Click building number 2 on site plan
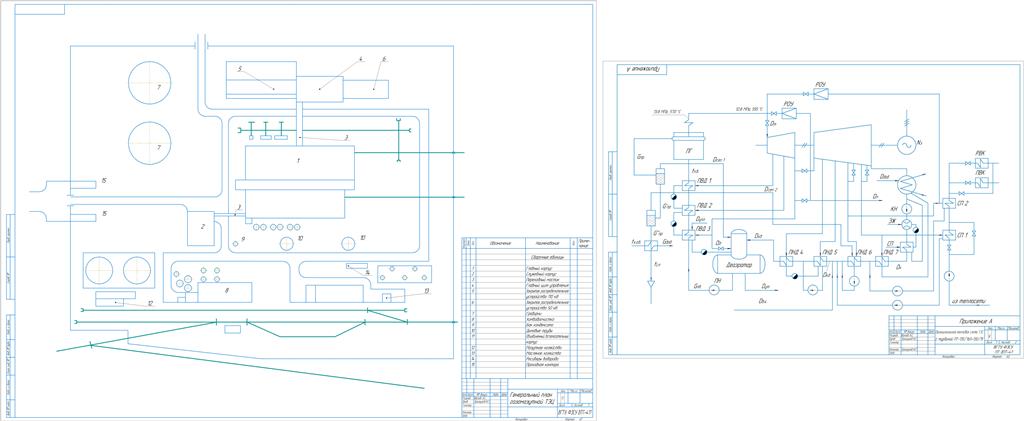 pyautogui.click(x=202, y=226)
